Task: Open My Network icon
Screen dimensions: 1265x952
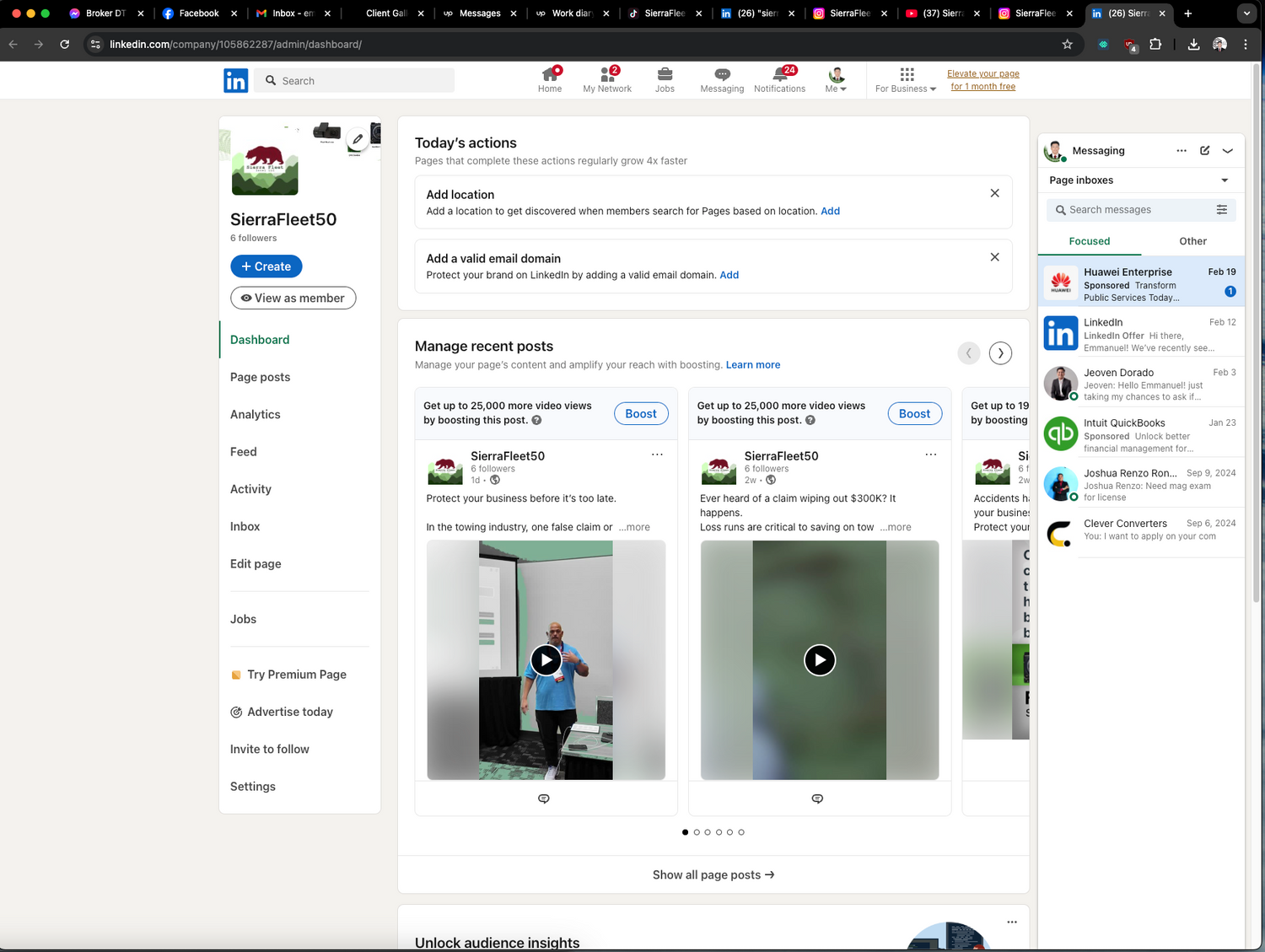Action: pos(607,80)
